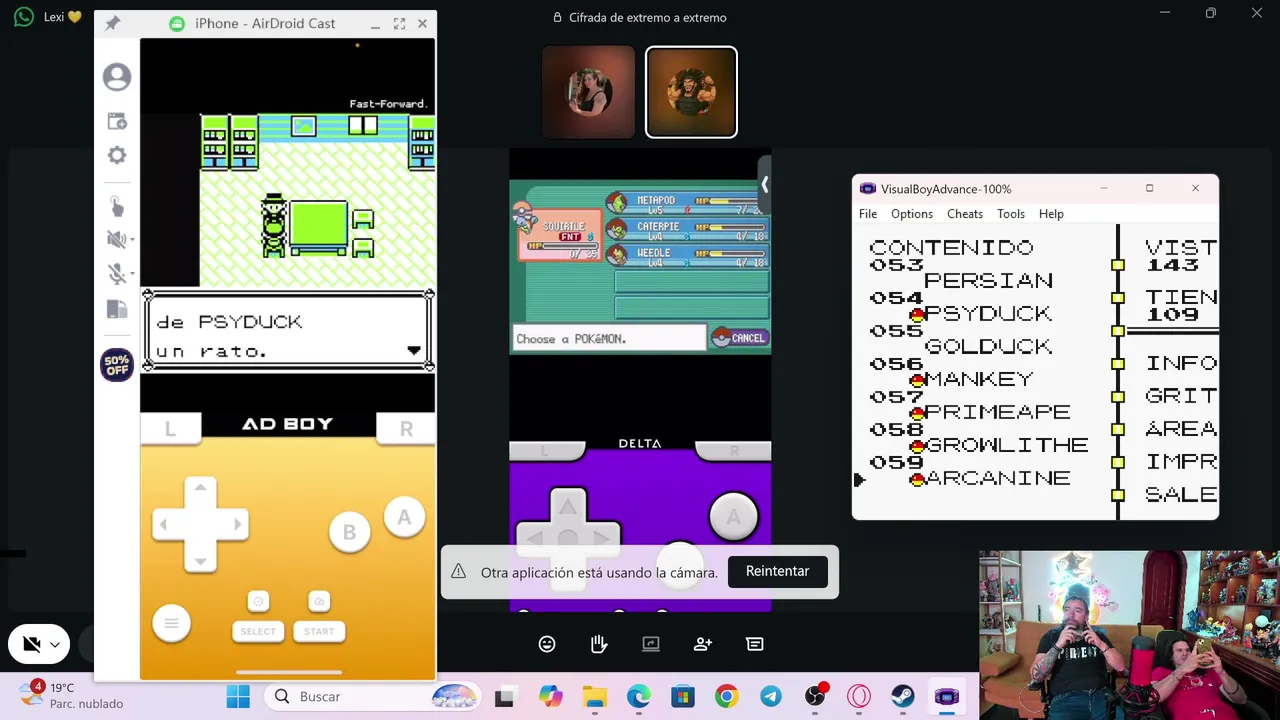Unmute AirDroid speaker audio
The image size is (1280, 720).
click(x=115, y=239)
